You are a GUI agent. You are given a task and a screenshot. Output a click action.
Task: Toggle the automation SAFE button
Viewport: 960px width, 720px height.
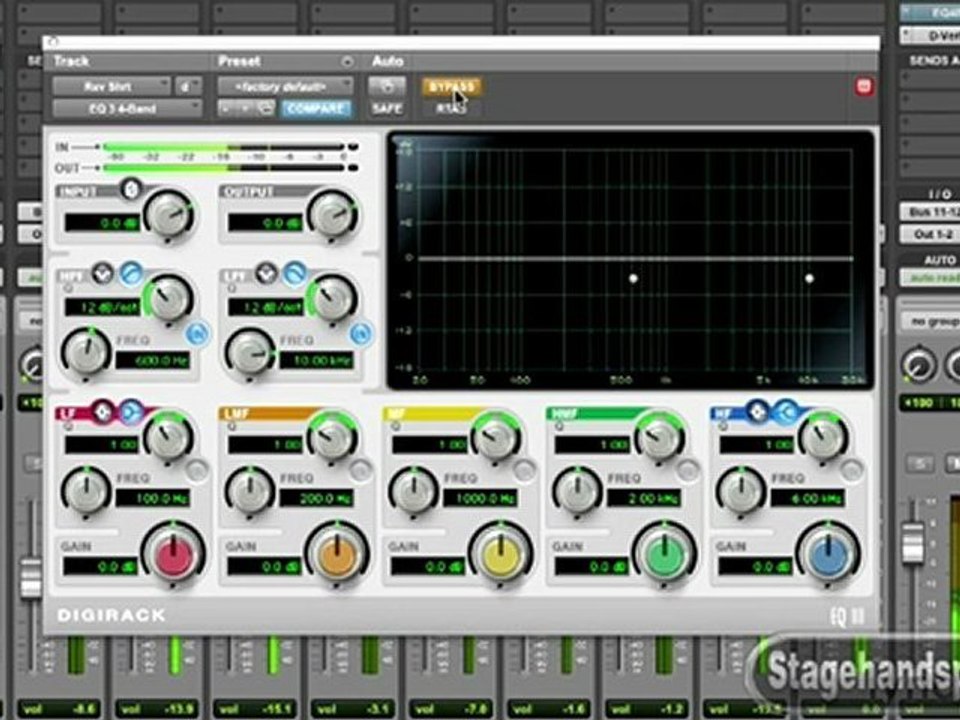(386, 109)
